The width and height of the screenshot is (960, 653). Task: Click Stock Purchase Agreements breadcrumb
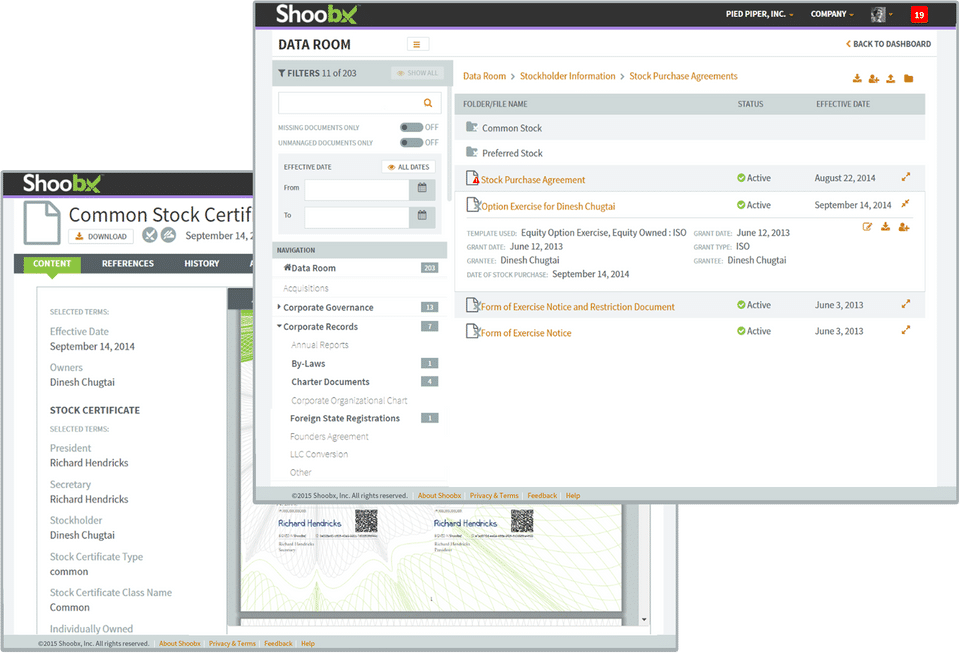[683, 76]
